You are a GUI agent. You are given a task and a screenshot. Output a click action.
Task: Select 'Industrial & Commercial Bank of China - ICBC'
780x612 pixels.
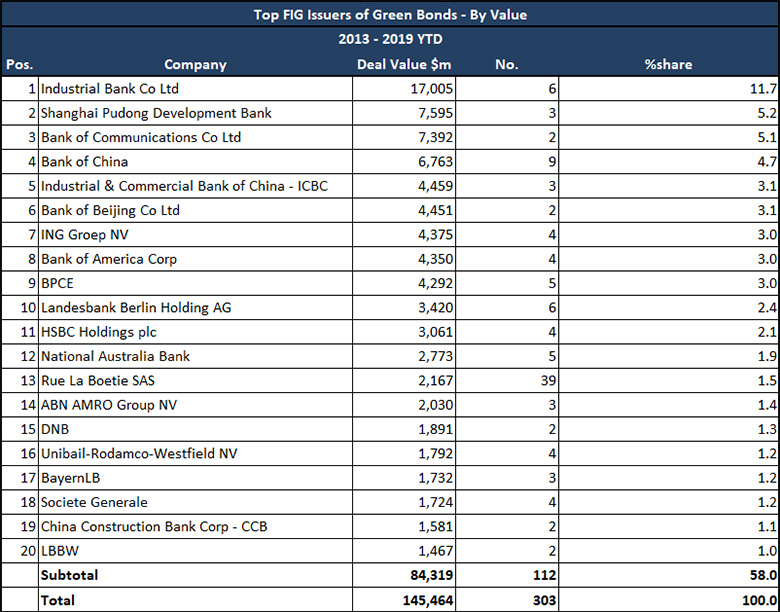(x=195, y=186)
